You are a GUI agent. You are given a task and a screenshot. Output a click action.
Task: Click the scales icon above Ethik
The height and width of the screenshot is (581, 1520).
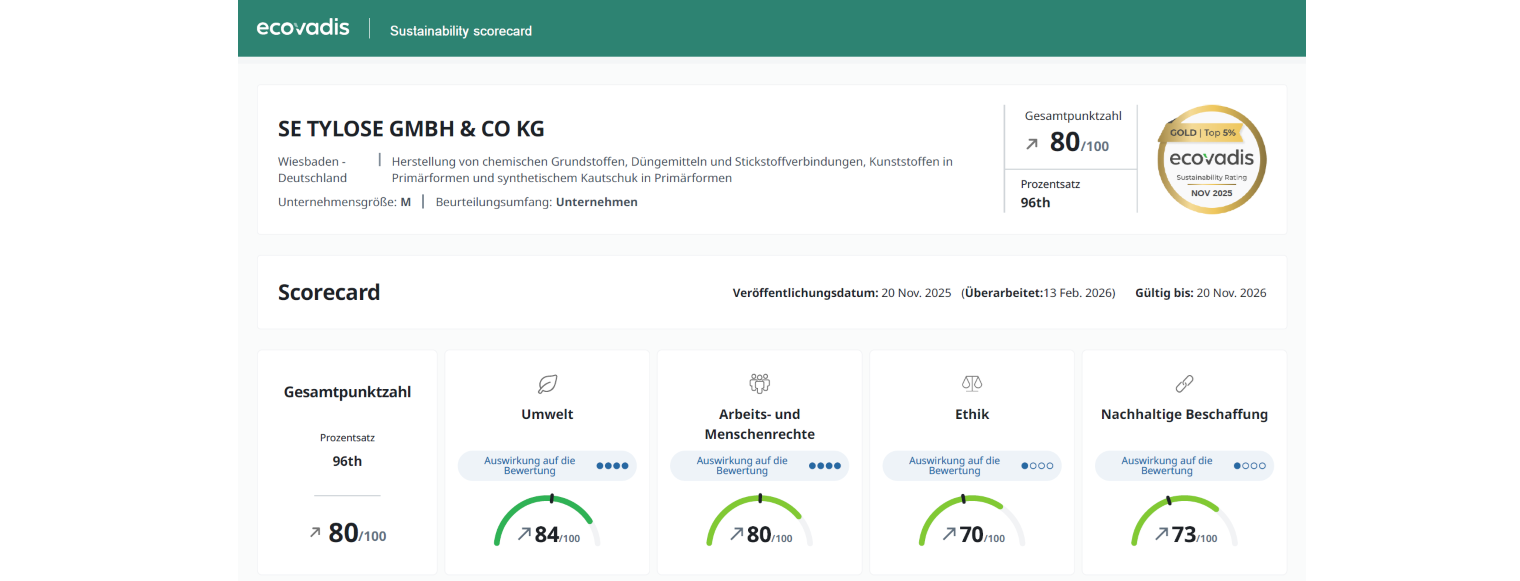(x=971, y=382)
